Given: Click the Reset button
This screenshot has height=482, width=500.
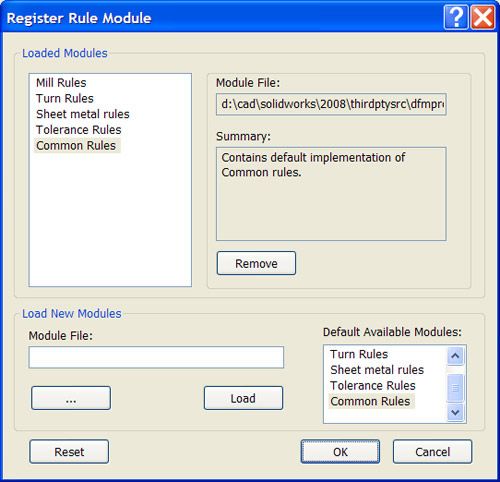Looking at the screenshot, I should 69,452.
